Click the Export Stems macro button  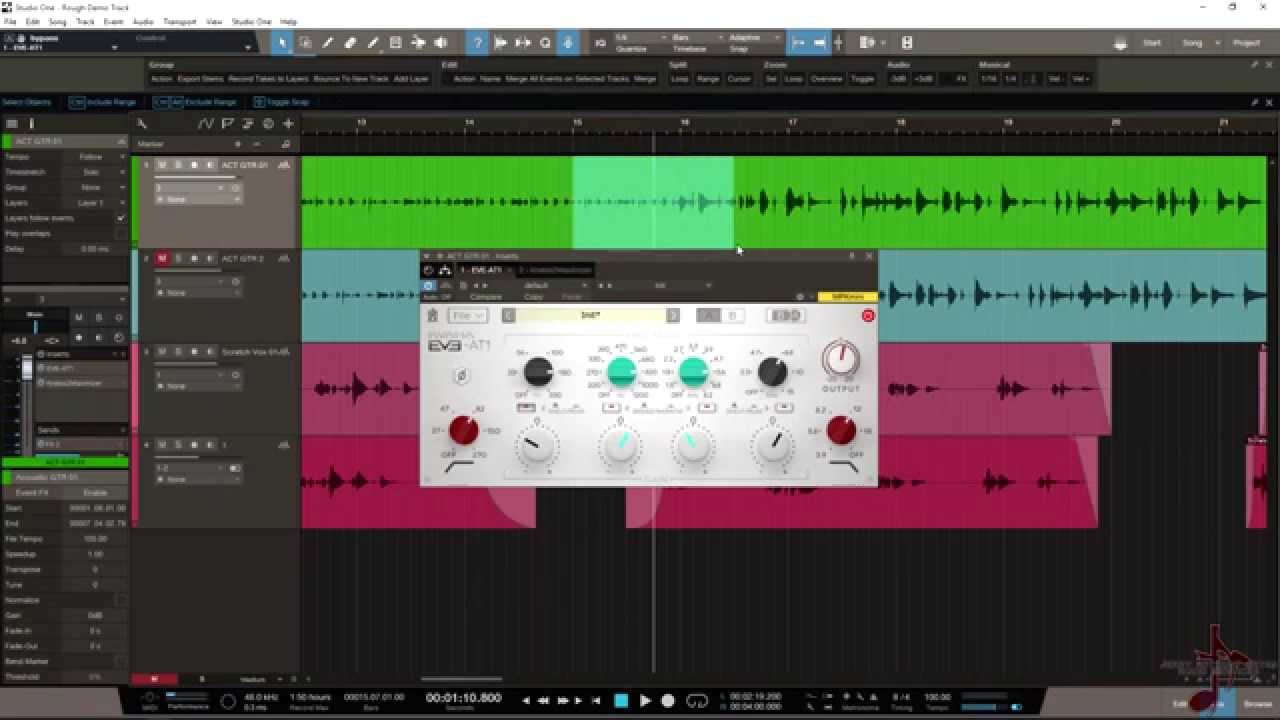click(201, 78)
